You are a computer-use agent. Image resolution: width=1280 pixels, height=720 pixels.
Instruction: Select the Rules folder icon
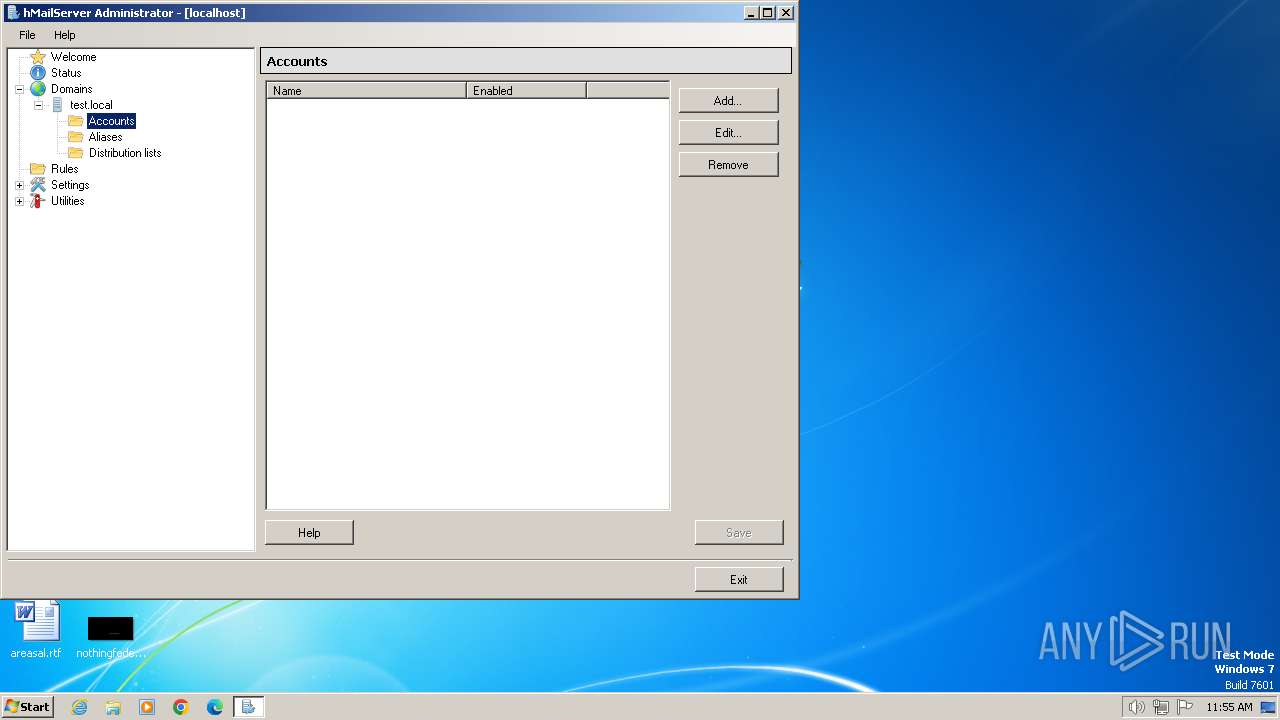[38, 169]
